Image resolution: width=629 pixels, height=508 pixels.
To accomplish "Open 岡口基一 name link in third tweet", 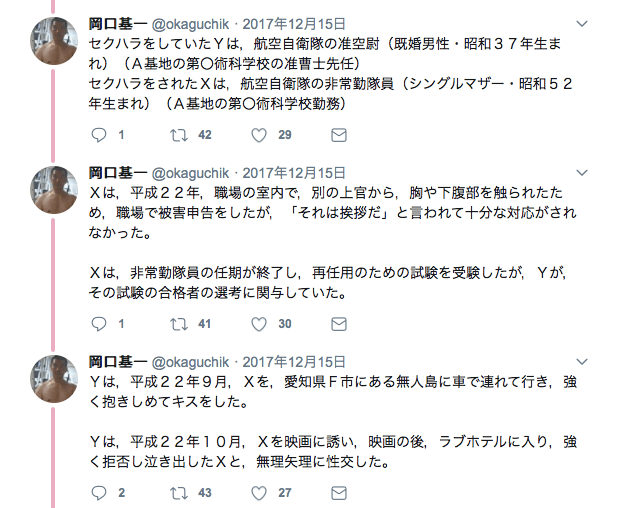I will pyautogui.click(x=117, y=361).
